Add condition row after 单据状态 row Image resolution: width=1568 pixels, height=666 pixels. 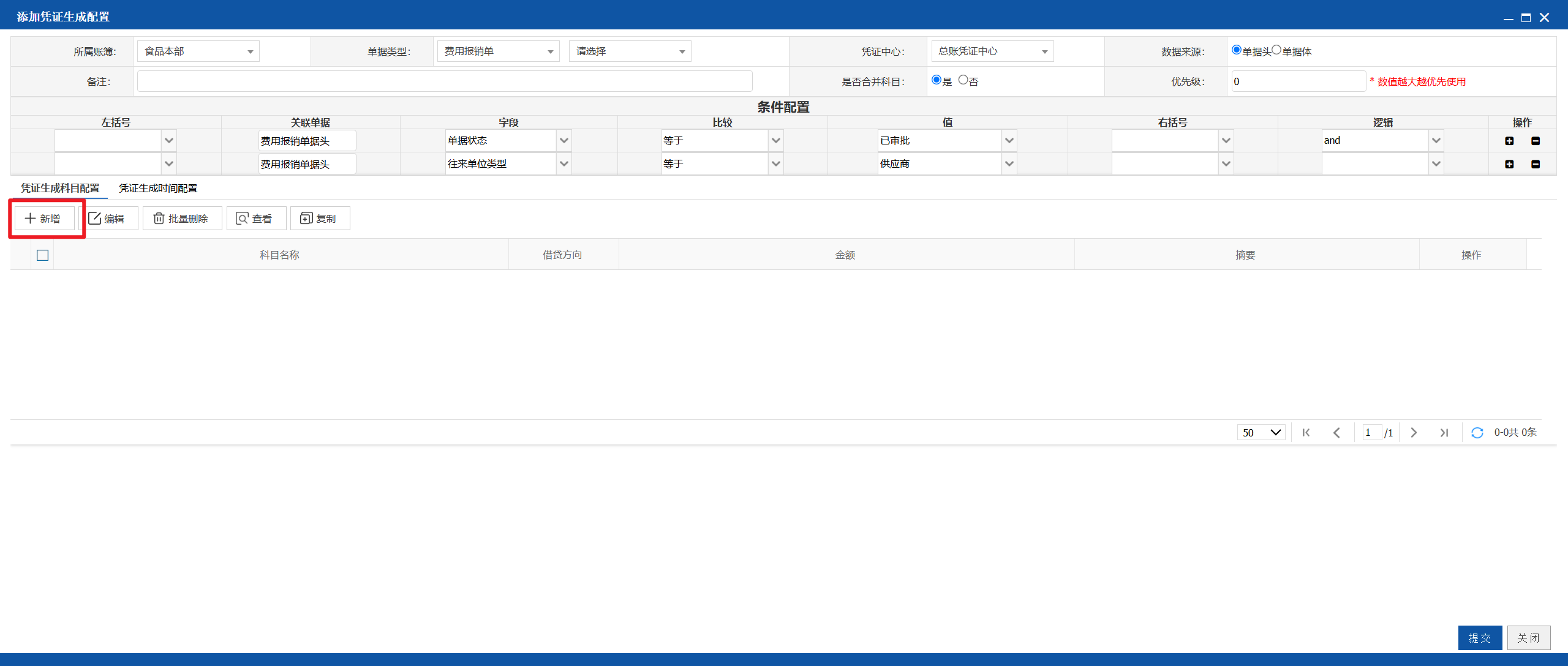click(1509, 141)
